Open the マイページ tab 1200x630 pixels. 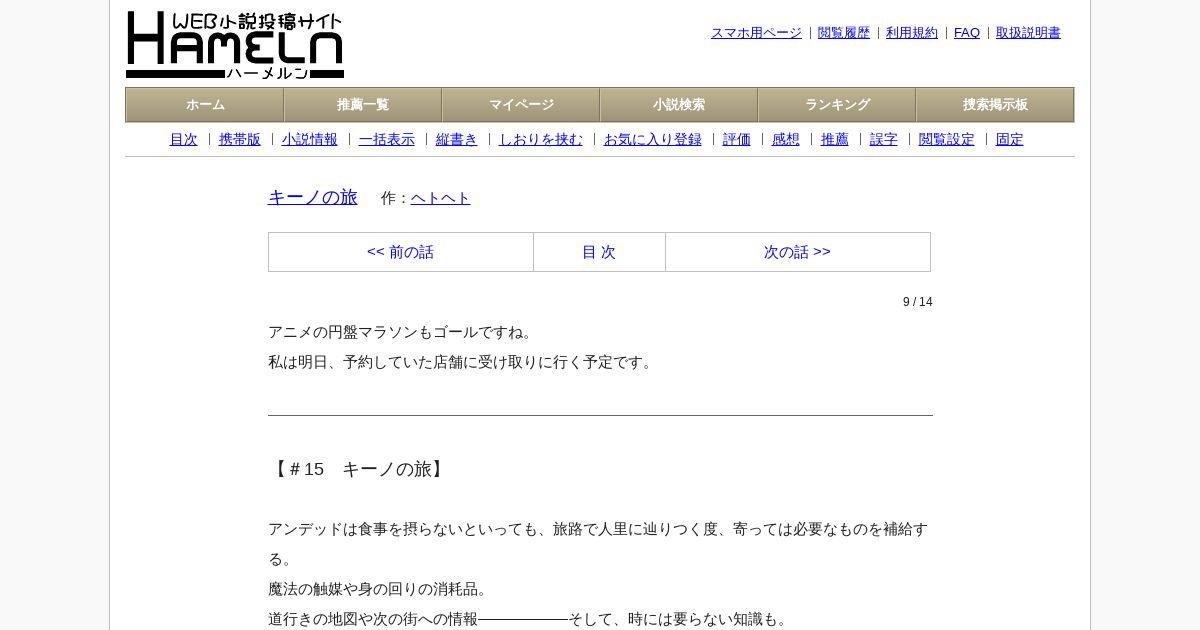tap(521, 105)
